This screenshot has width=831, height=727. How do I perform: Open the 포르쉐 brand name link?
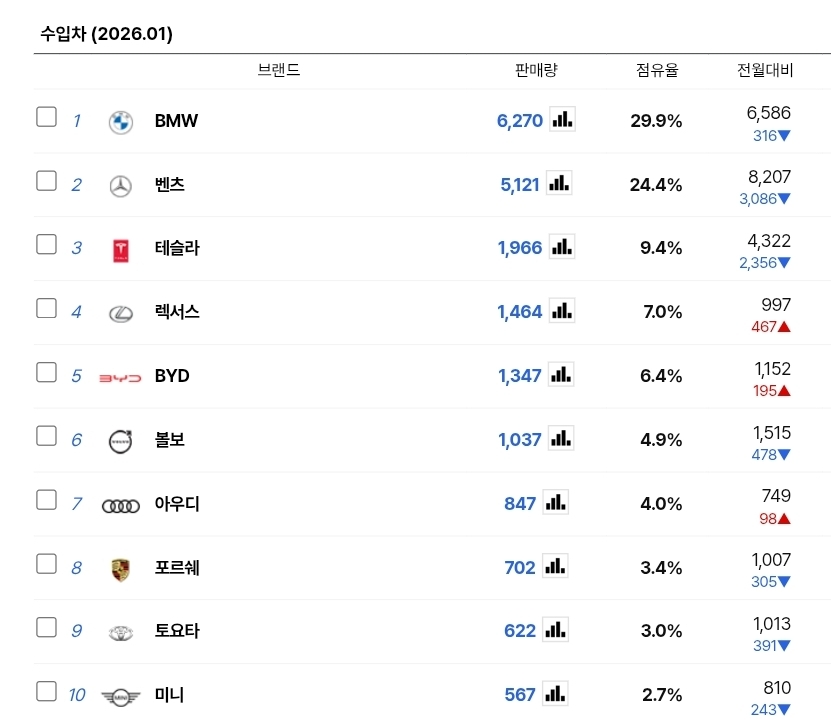click(177, 568)
